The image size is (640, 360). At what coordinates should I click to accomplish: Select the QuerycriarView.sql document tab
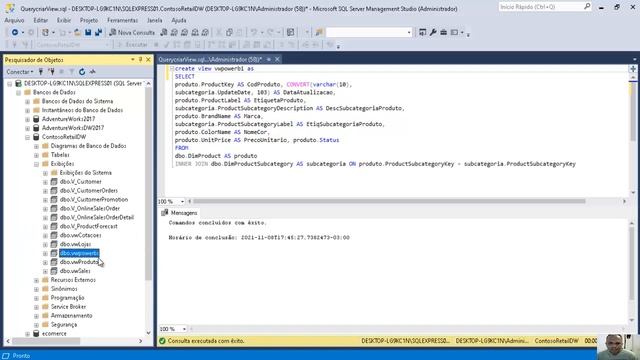[210, 60]
